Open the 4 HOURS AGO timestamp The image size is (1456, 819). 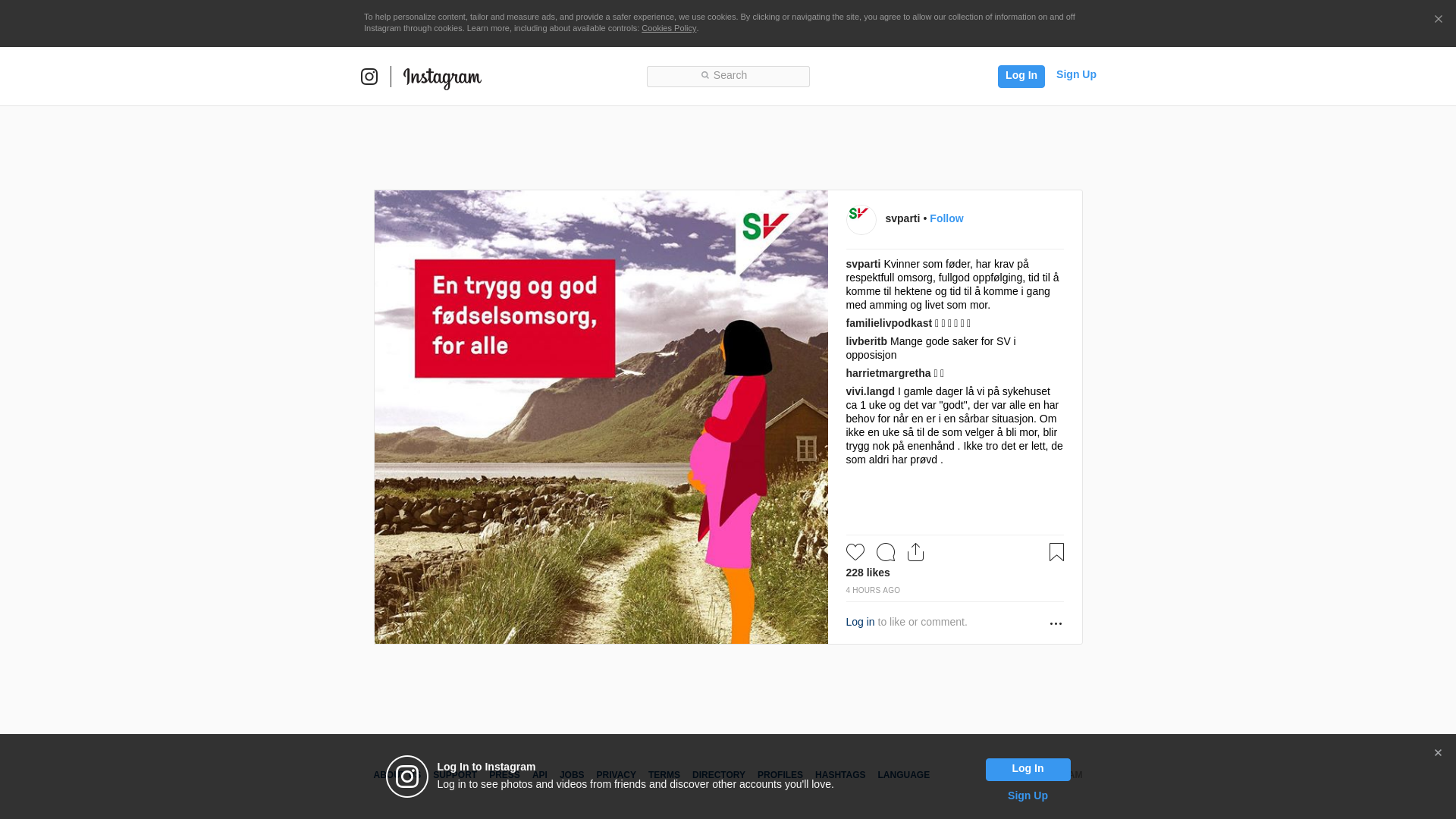(873, 590)
